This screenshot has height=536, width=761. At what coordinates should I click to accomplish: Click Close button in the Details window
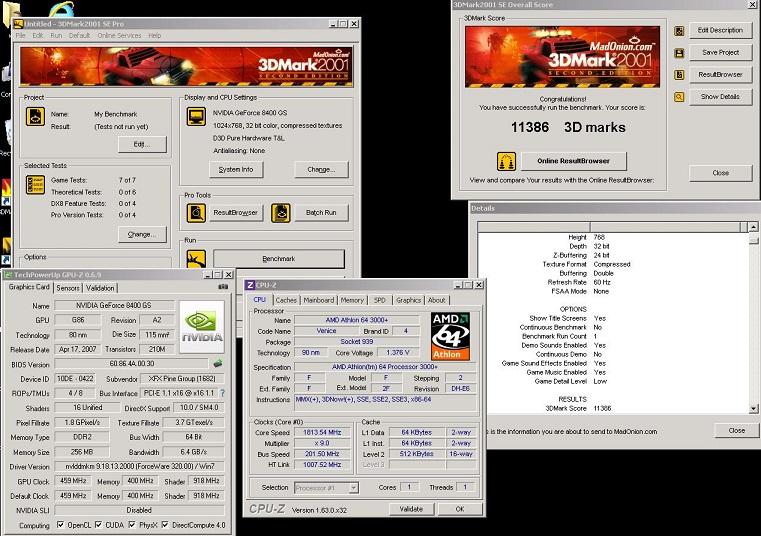736,430
